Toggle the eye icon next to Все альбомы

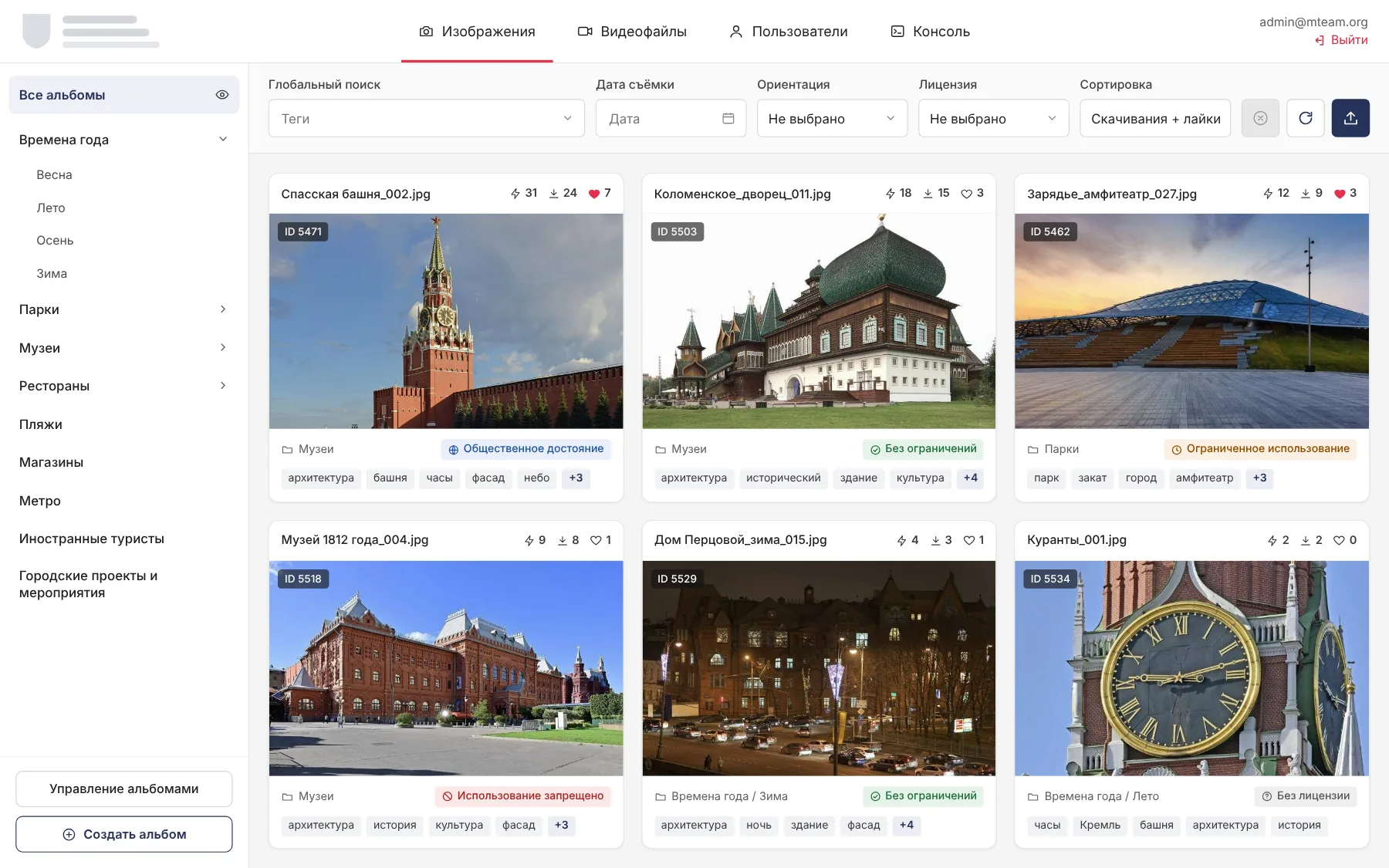[222, 95]
